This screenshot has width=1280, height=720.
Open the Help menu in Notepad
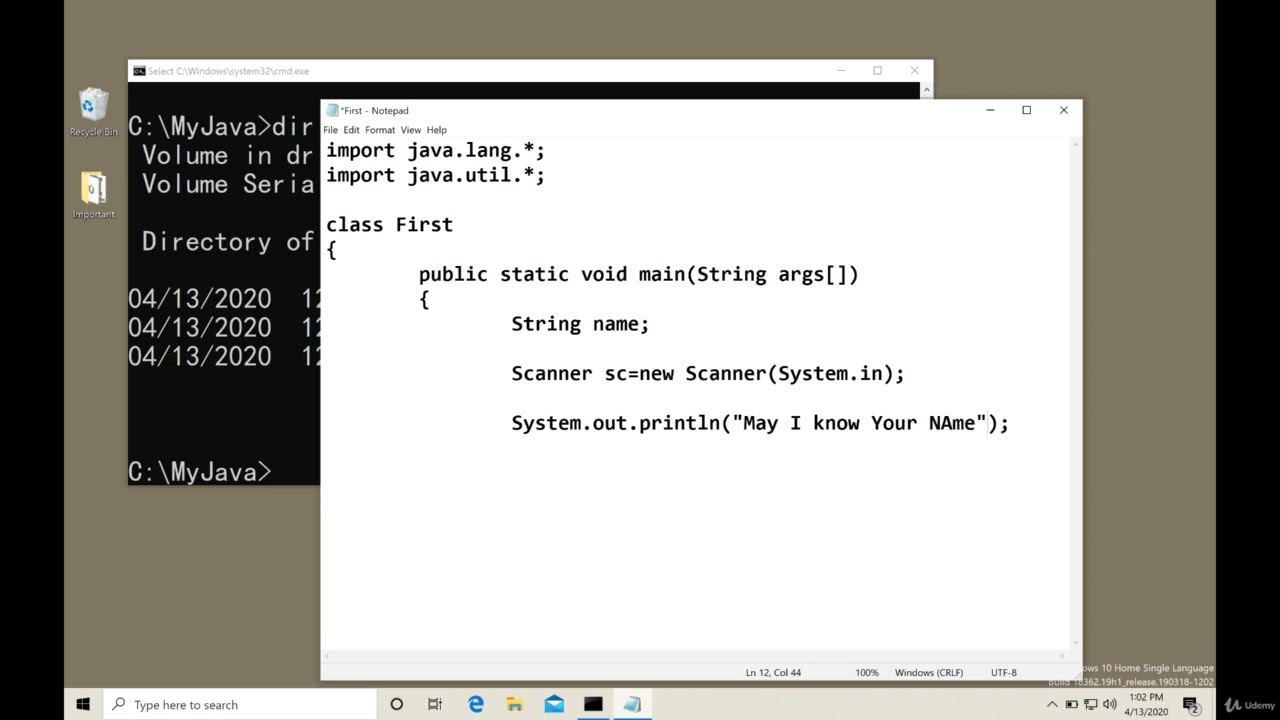pos(436,130)
